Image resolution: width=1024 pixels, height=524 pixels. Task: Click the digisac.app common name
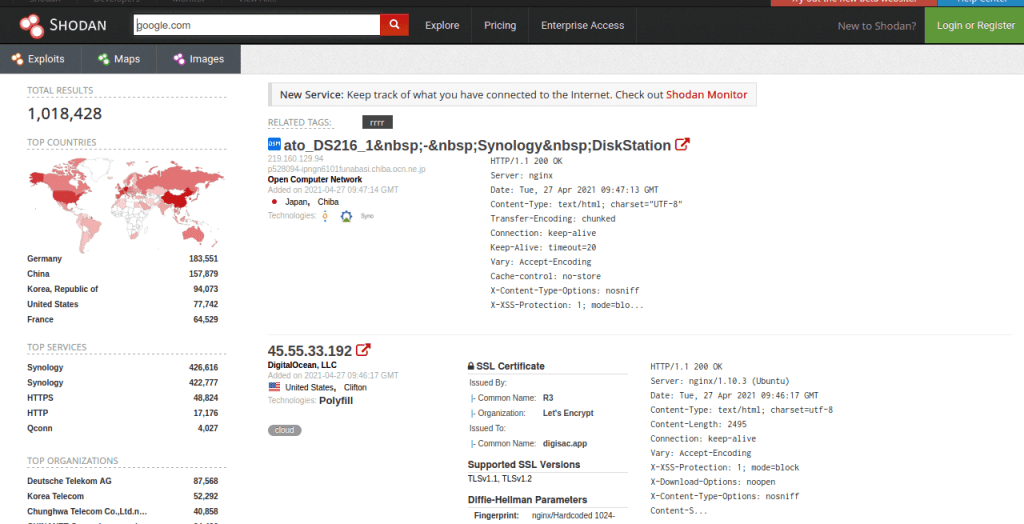(x=565, y=444)
